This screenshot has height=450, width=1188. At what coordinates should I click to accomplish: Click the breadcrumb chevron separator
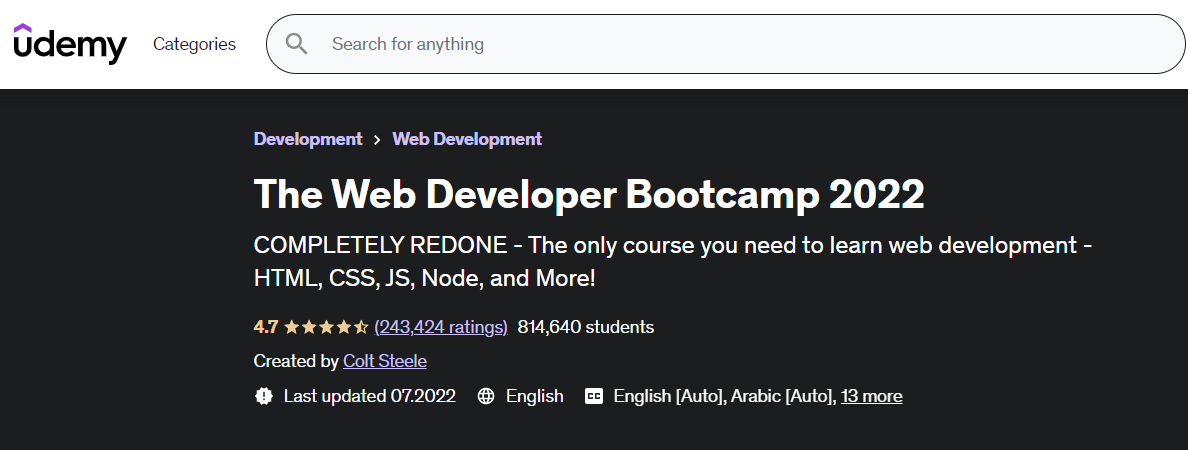(377, 139)
